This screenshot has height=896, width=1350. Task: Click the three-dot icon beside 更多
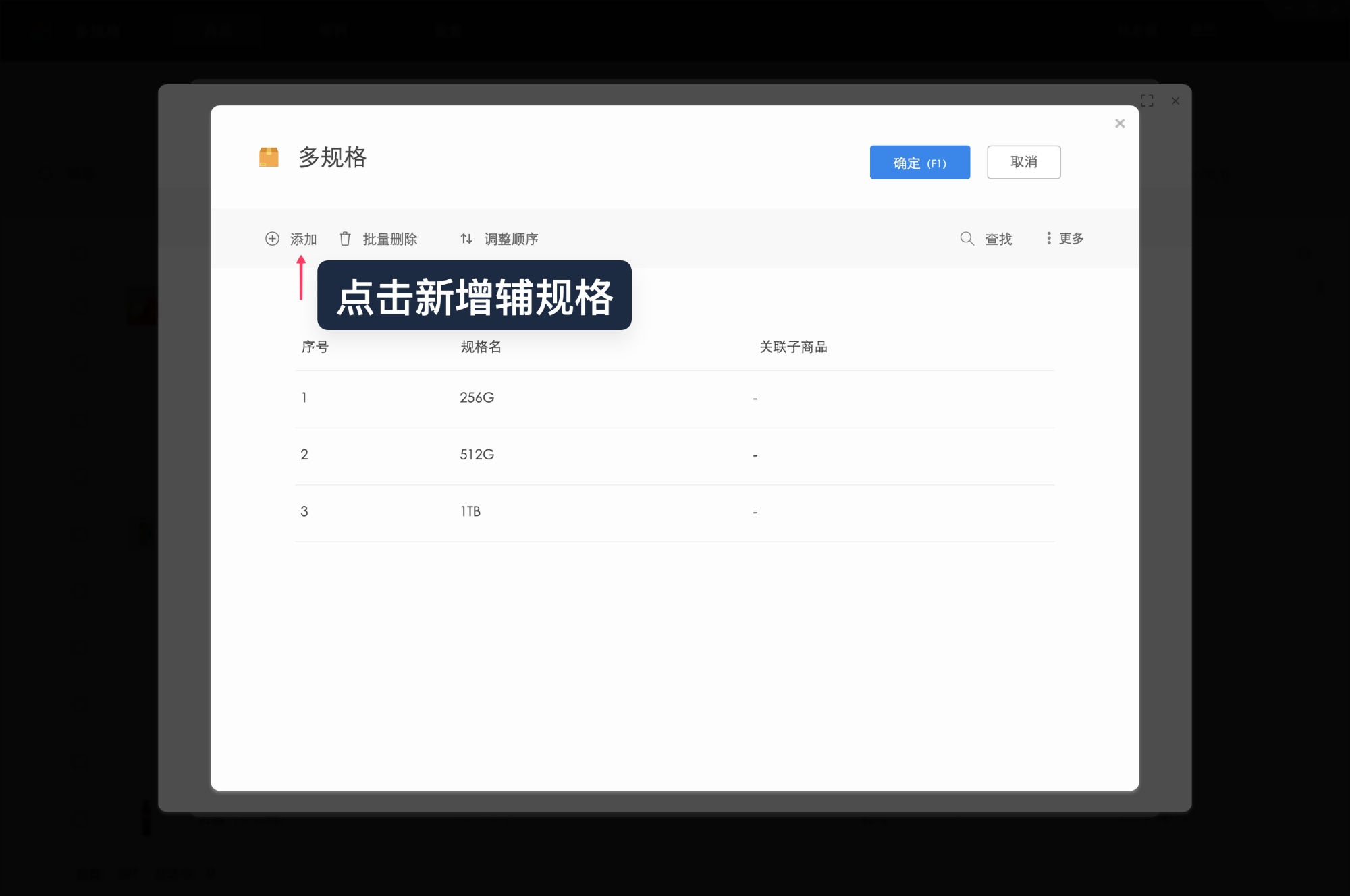pos(1048,238)
